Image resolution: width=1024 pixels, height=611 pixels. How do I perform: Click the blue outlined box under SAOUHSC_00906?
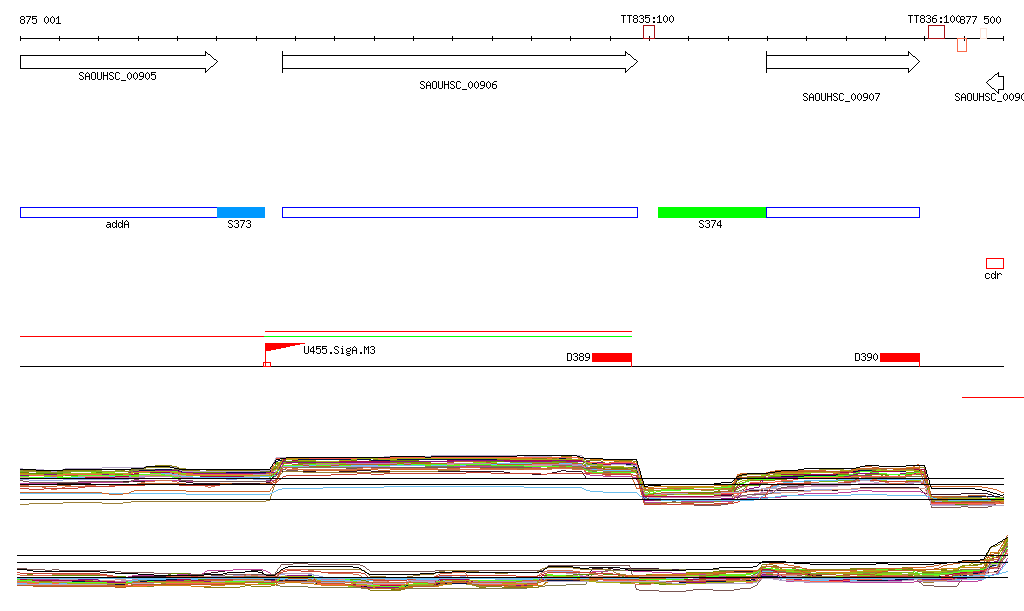tap(460, 212)
